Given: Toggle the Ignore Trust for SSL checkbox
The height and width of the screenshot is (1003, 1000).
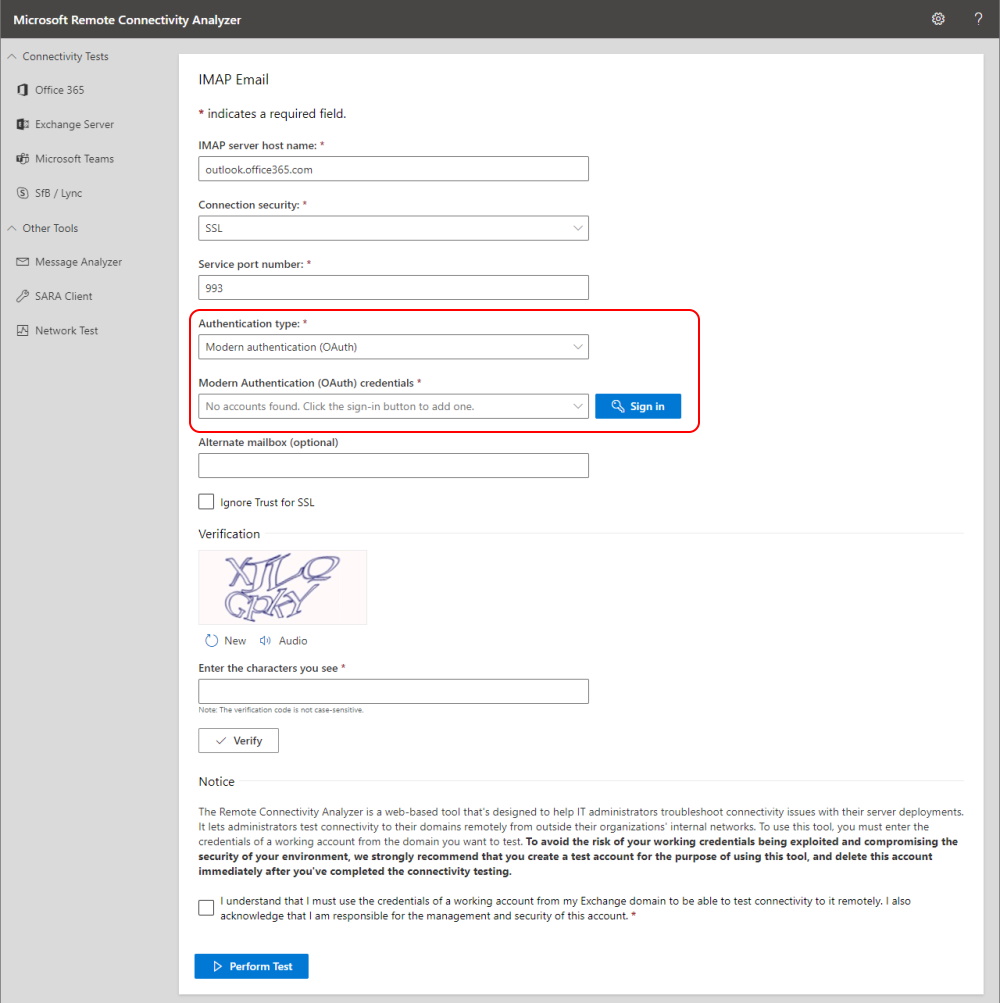Looking at the screenshot, I should pos(206,502).
